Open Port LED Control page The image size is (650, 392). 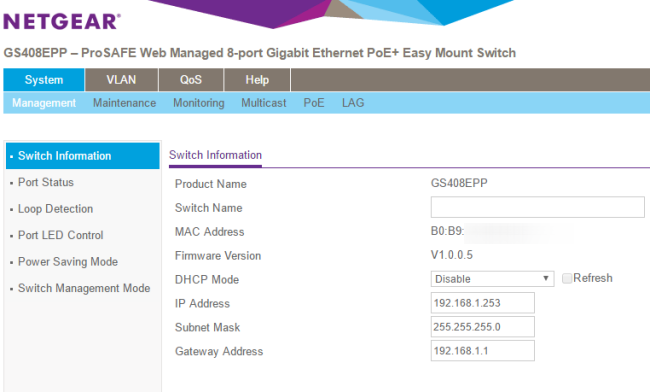click(x=61, y=235)
